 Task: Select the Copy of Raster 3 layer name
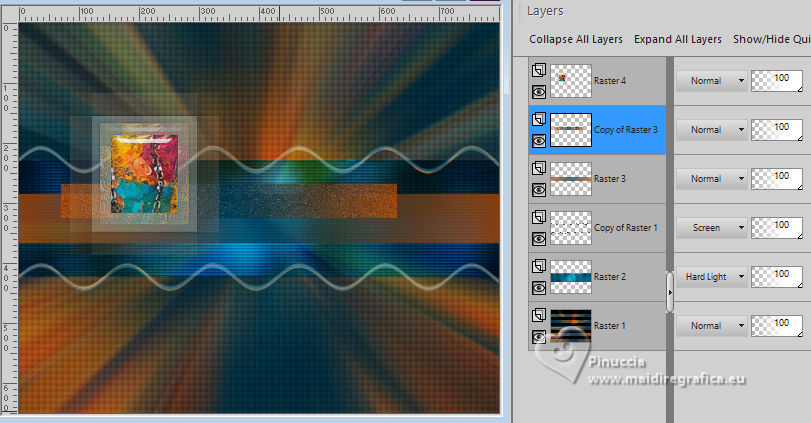[625, 130]
